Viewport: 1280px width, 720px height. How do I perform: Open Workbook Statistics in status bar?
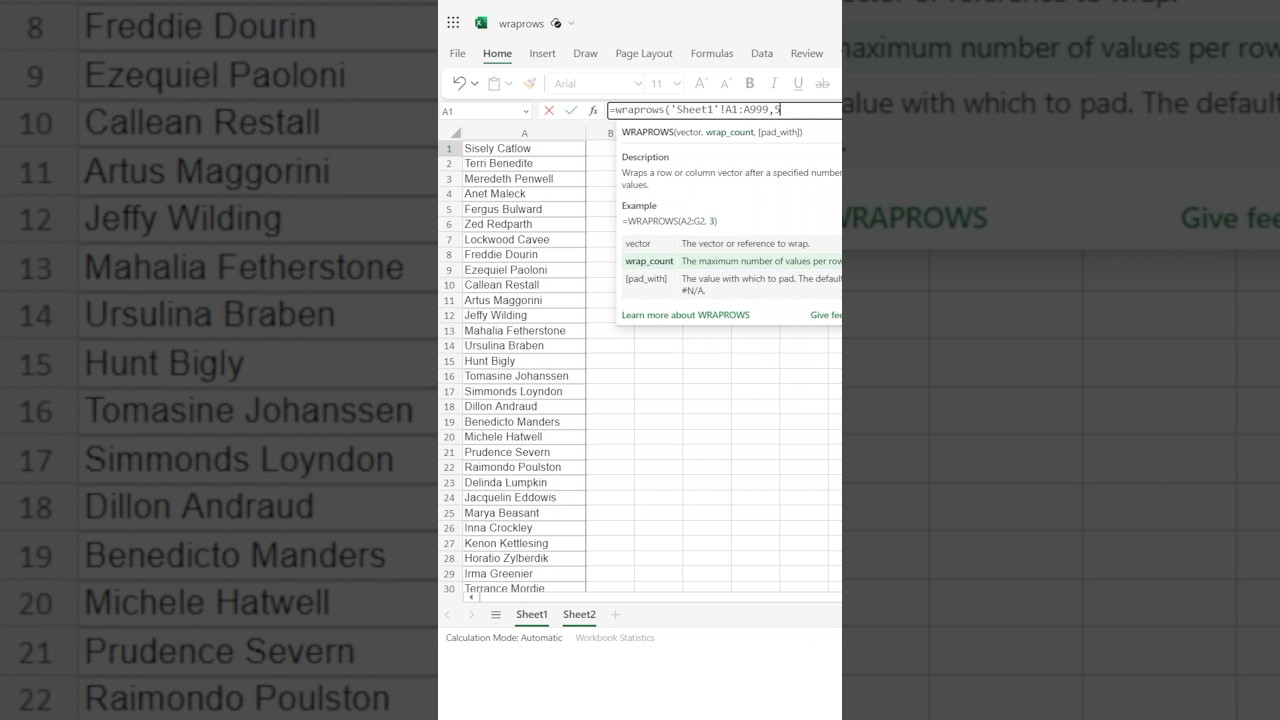tap(615, 637)
